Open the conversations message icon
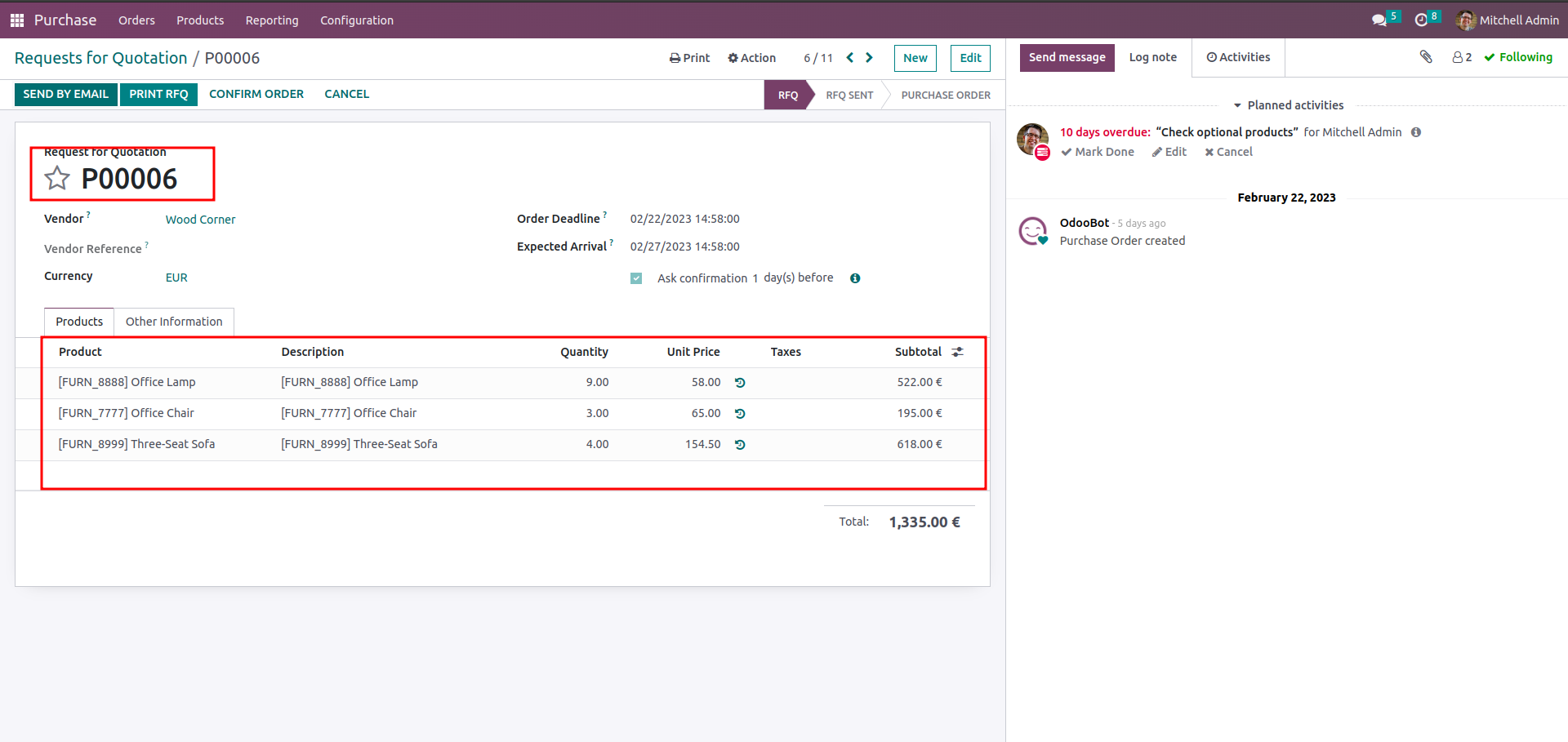 point(1379,20)
